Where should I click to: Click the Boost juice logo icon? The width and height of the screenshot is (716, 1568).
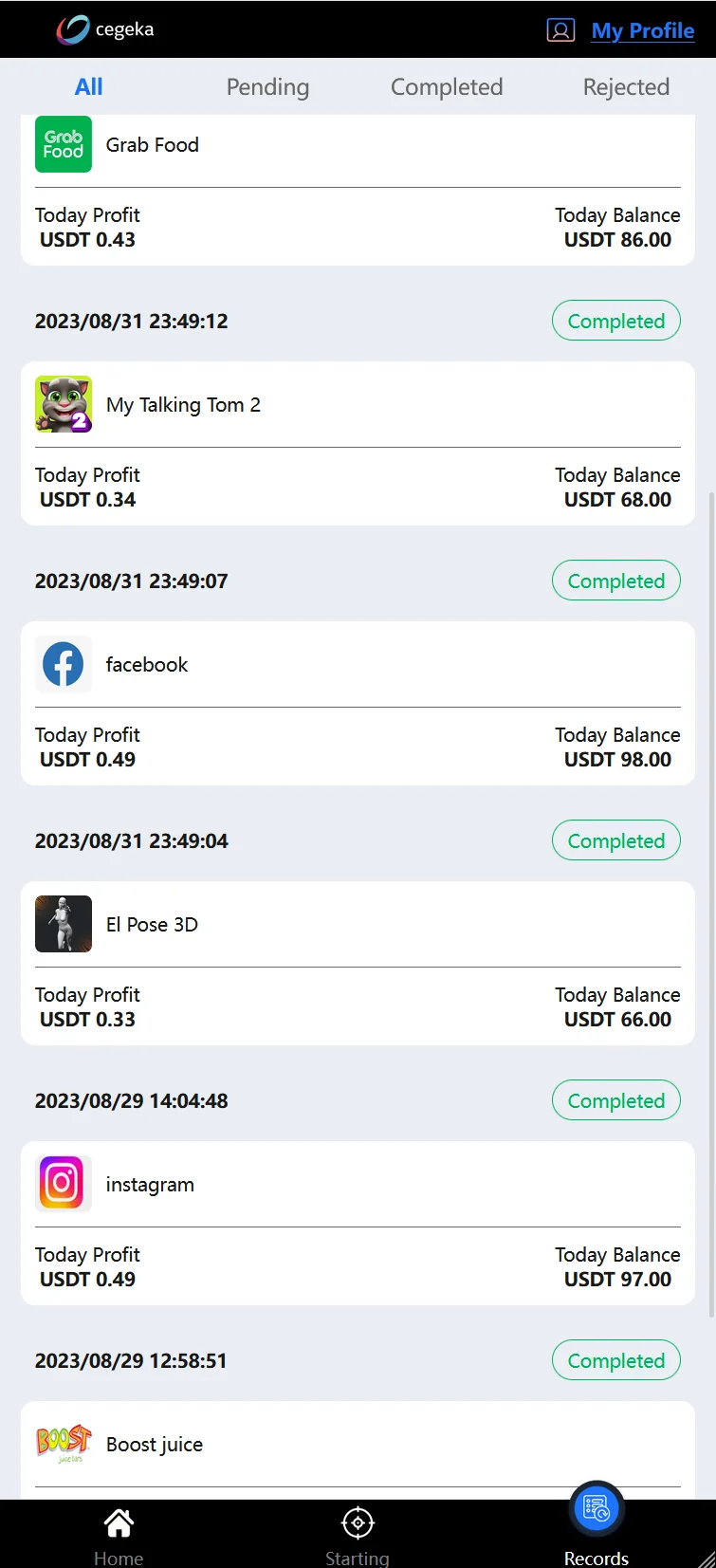tap(64, 1443)
